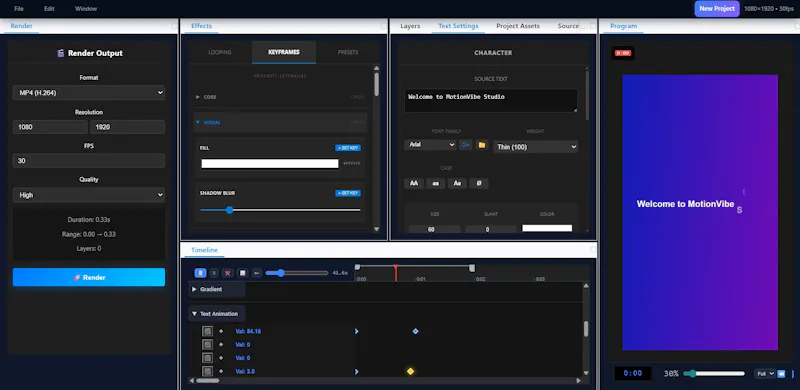The image size is (800, 390).
Task: Click the New Project button
Action: click(x=717, y=9)
